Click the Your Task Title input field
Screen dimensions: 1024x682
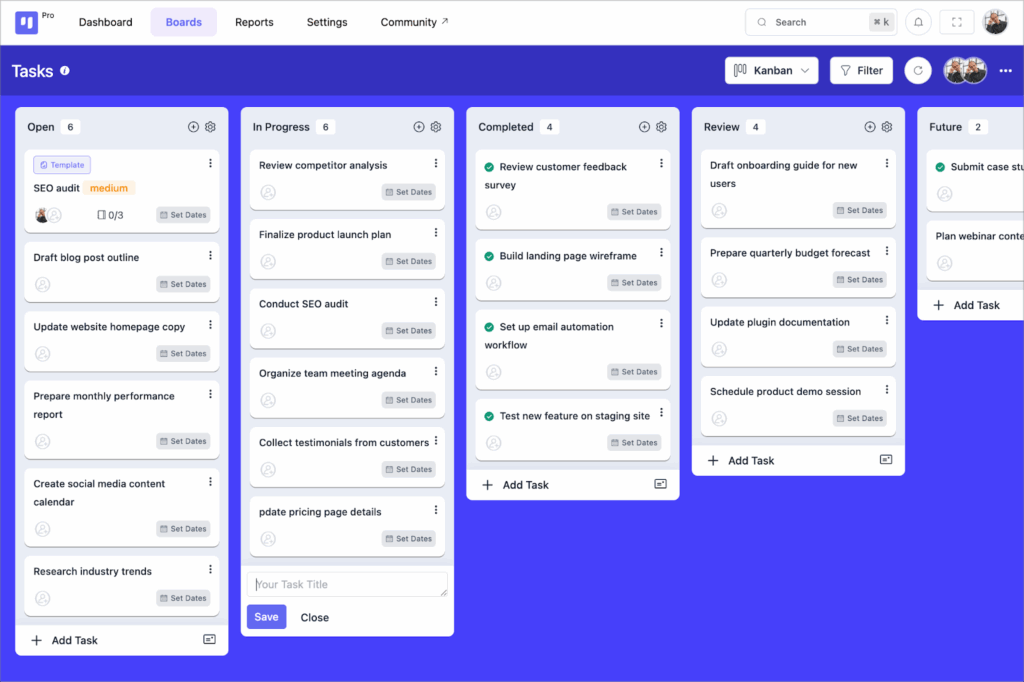[347, 583]
